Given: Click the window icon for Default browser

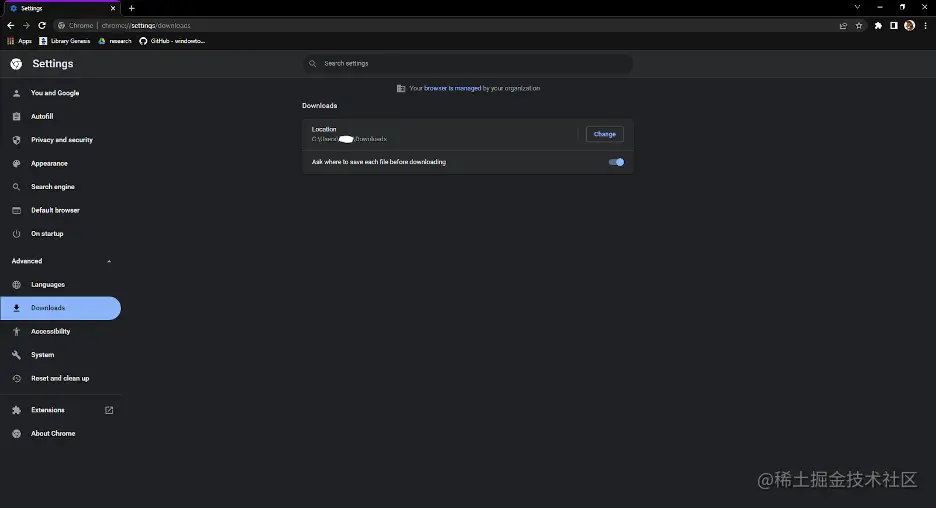Looking at the screenshot, I should pos(17,210).
